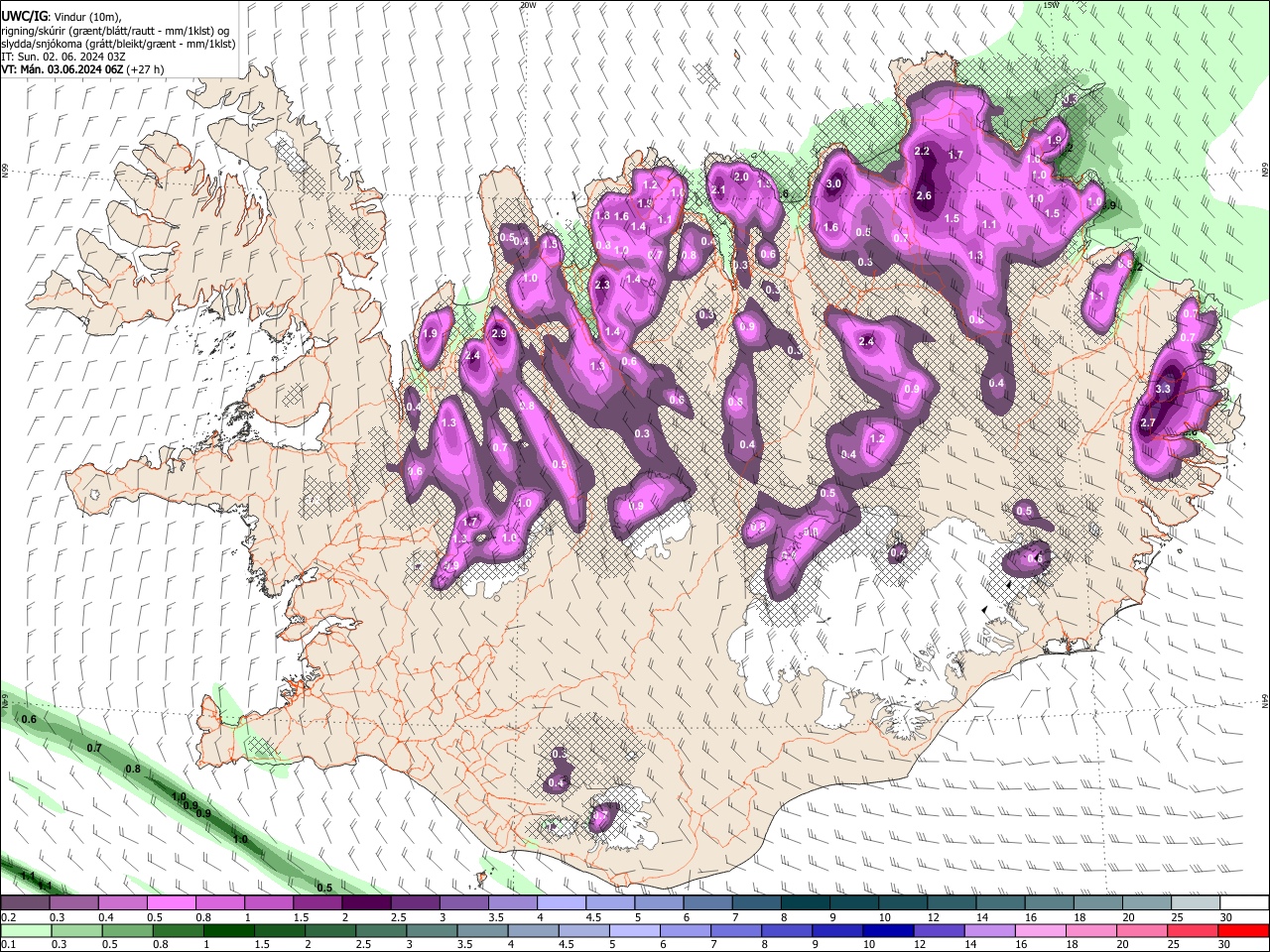Select the 2.2 value in the northern snow area
The width and height of the screenshot is (1270, 952).
pyautogui.click(x=922, y=151)
